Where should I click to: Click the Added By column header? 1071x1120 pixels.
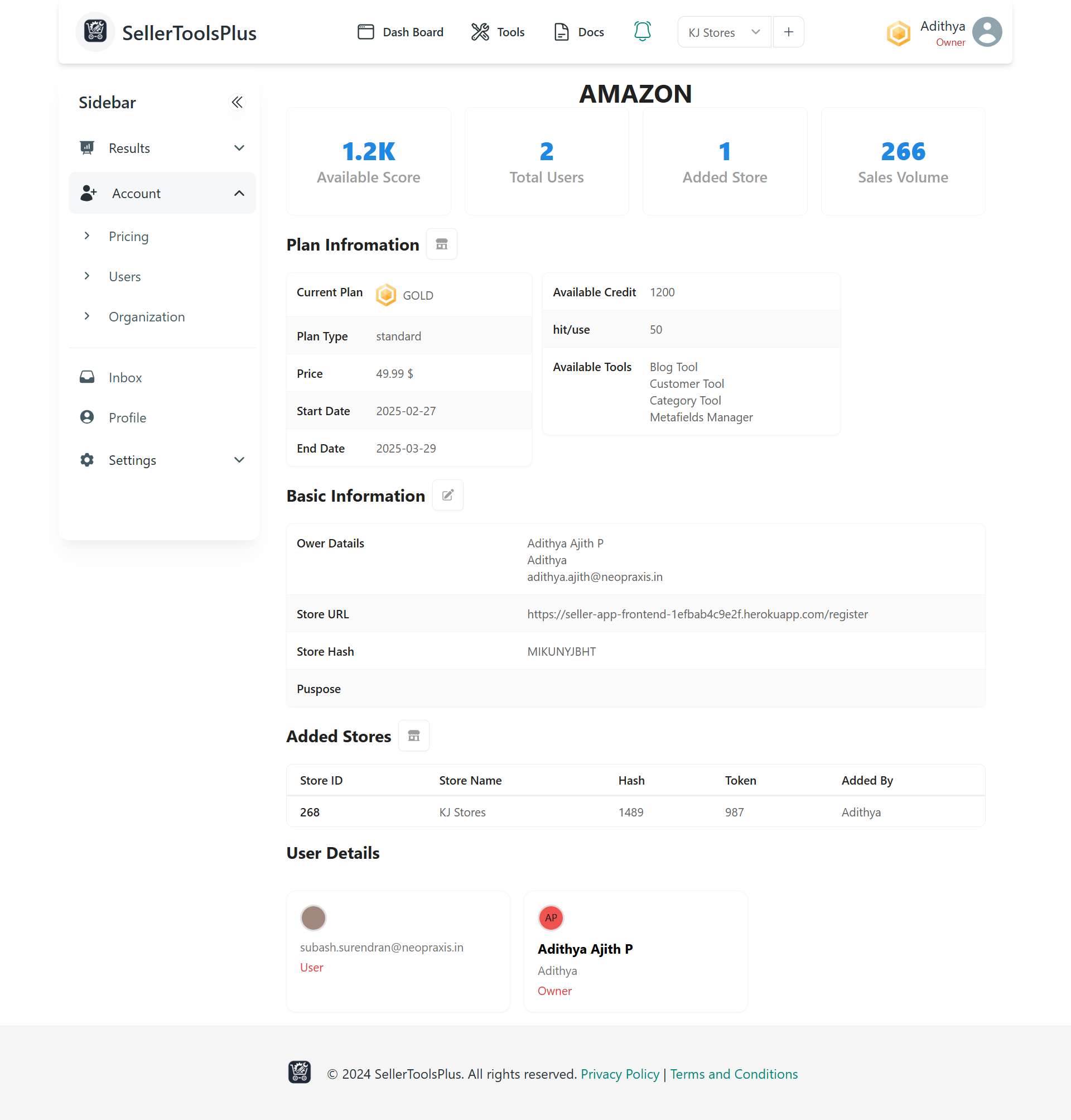coord(867,780)
